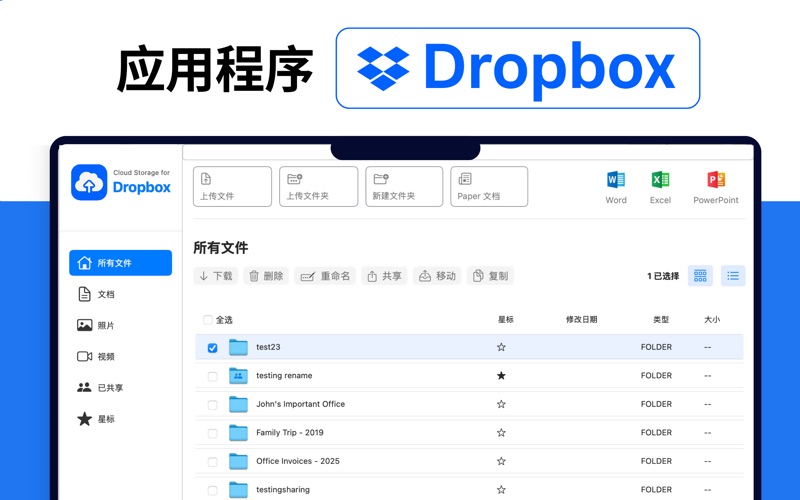Click the 下载 download button
The image size is (800, 500).
click(215, 276)
